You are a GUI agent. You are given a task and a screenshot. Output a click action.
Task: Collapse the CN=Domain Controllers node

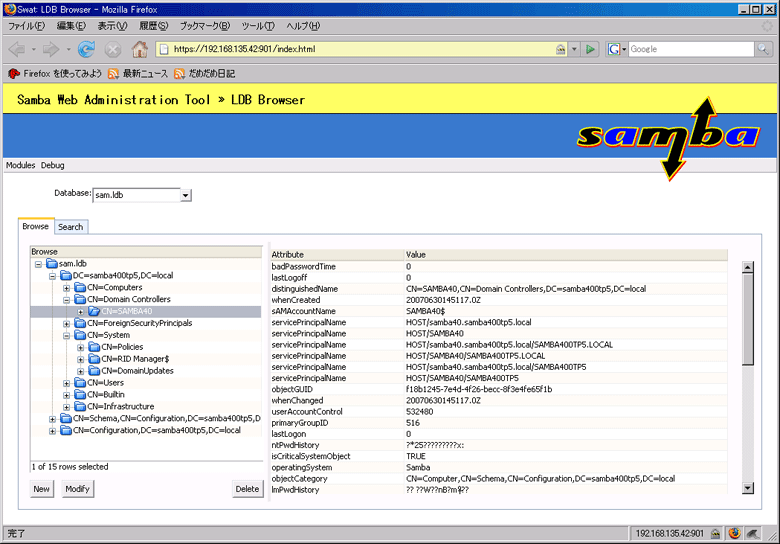(66, 300)
